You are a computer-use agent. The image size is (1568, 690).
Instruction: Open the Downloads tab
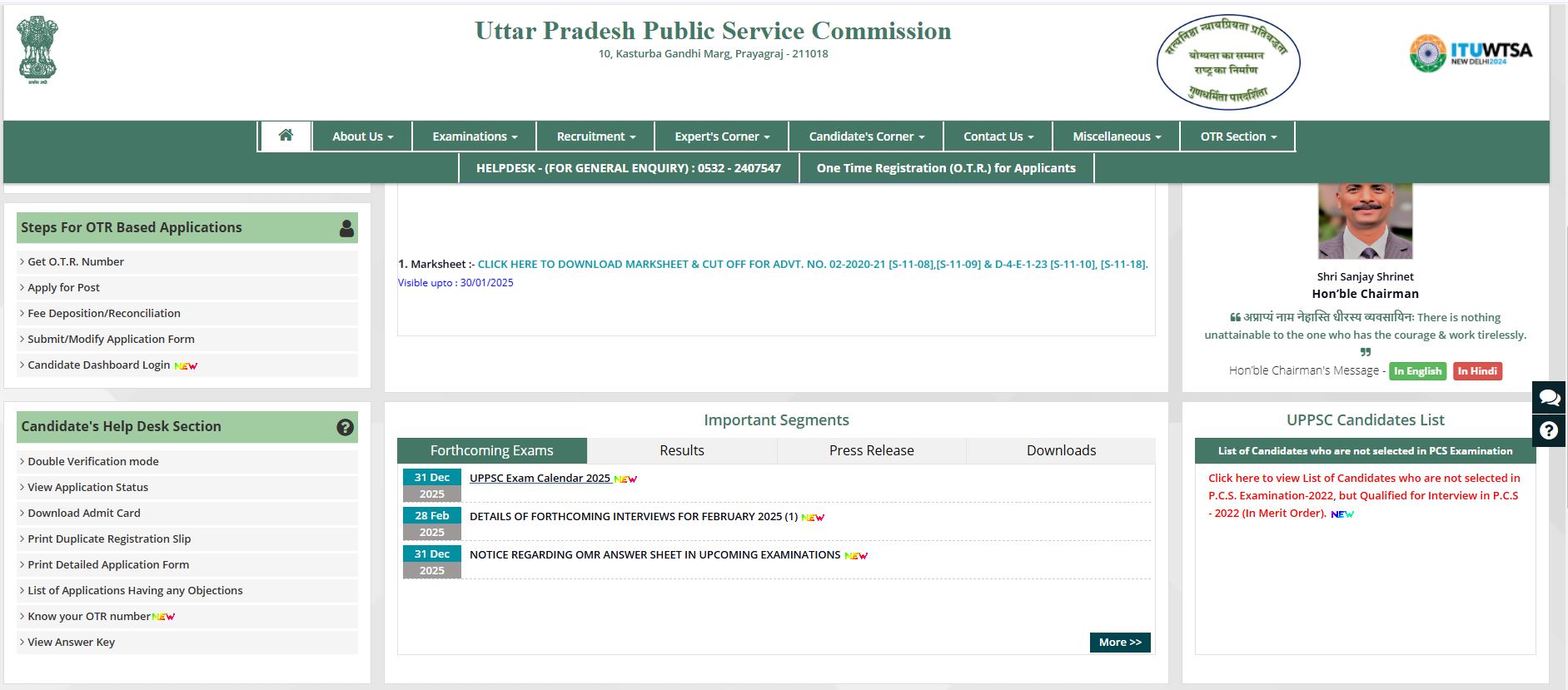[x=1061, y=450]
